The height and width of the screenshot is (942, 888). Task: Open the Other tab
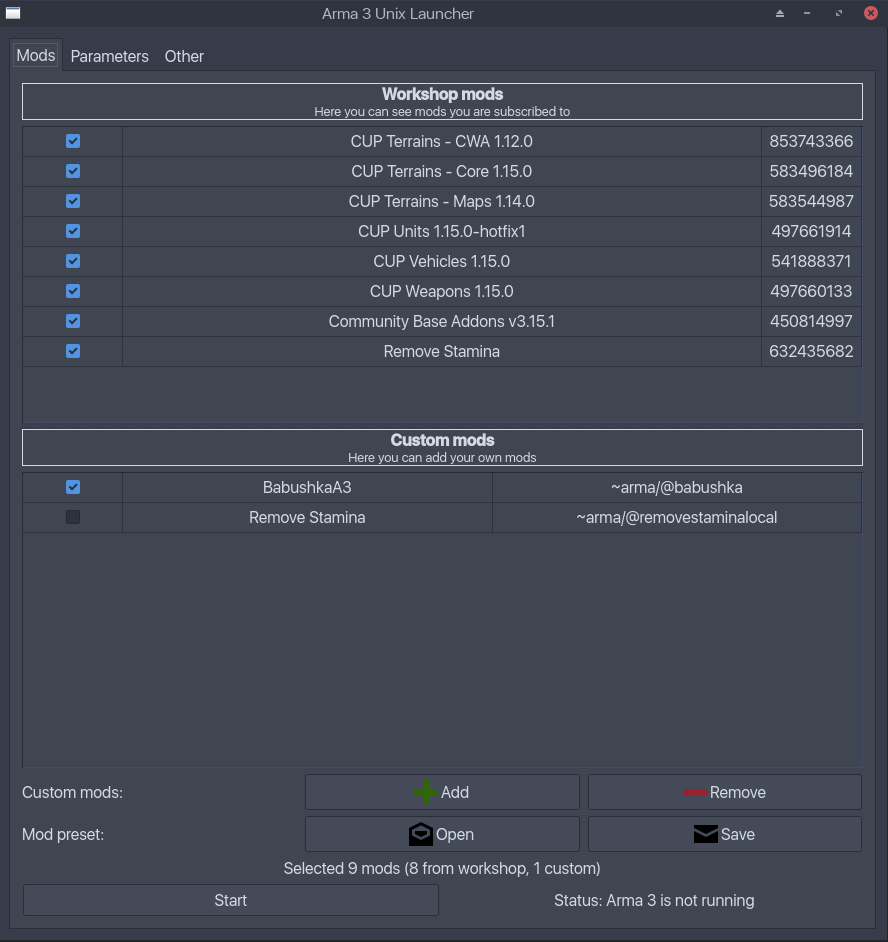pos(184,56)
